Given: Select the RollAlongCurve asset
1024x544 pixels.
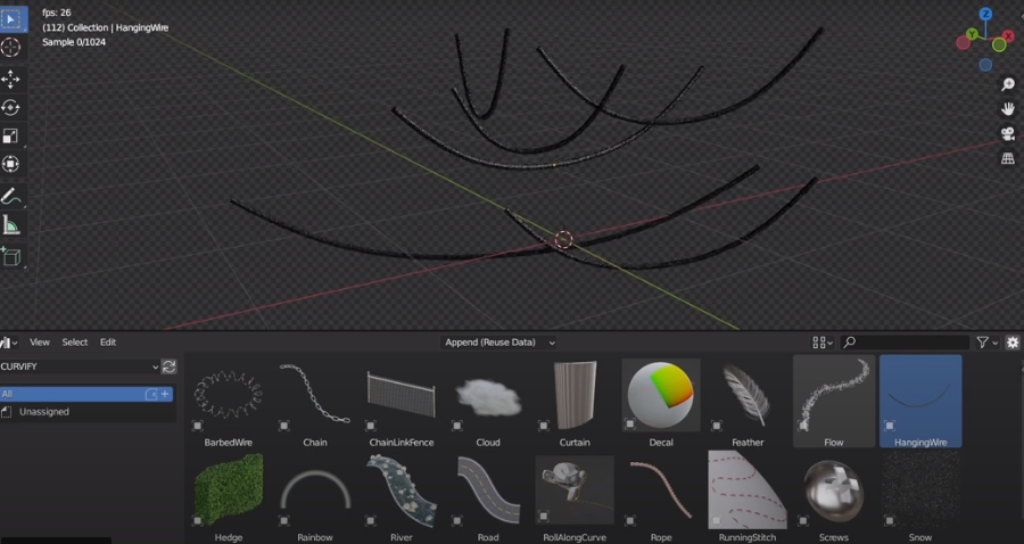Looking at the screenshot, I should pos(575,498).
